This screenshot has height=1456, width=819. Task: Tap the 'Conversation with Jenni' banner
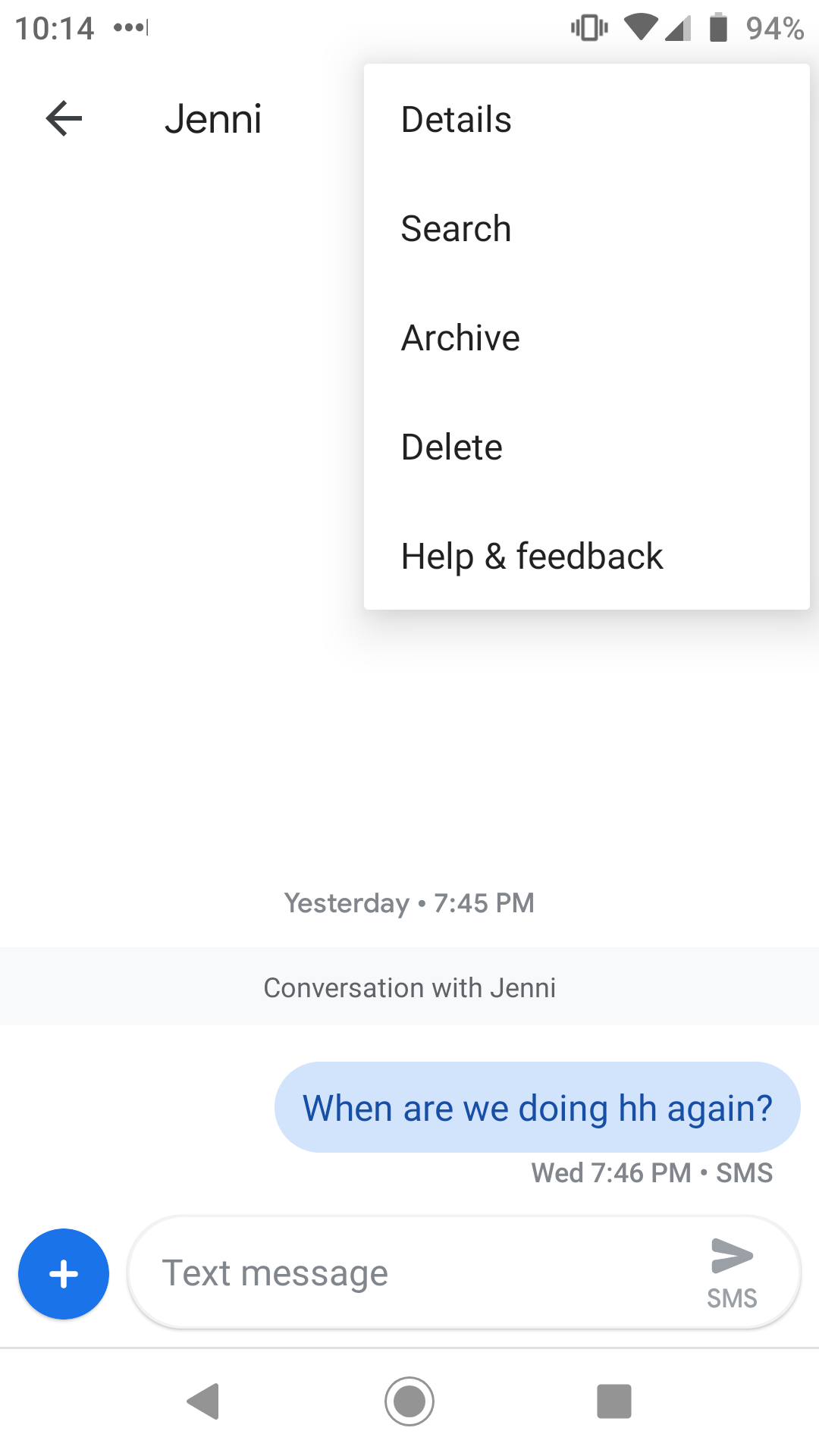(x=409, y=987)
